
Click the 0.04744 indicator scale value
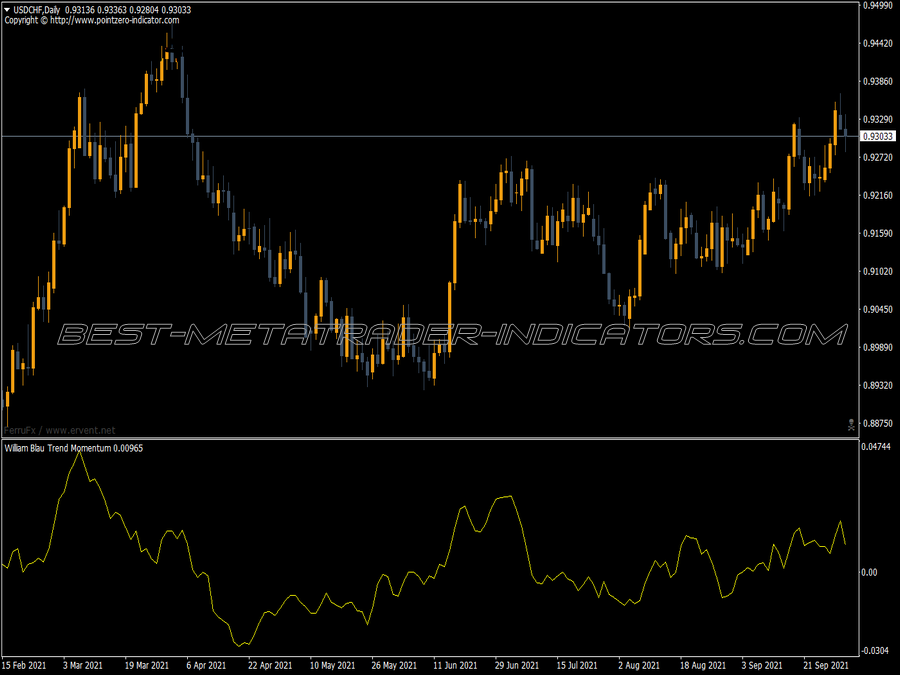click(x=876, y=447)
